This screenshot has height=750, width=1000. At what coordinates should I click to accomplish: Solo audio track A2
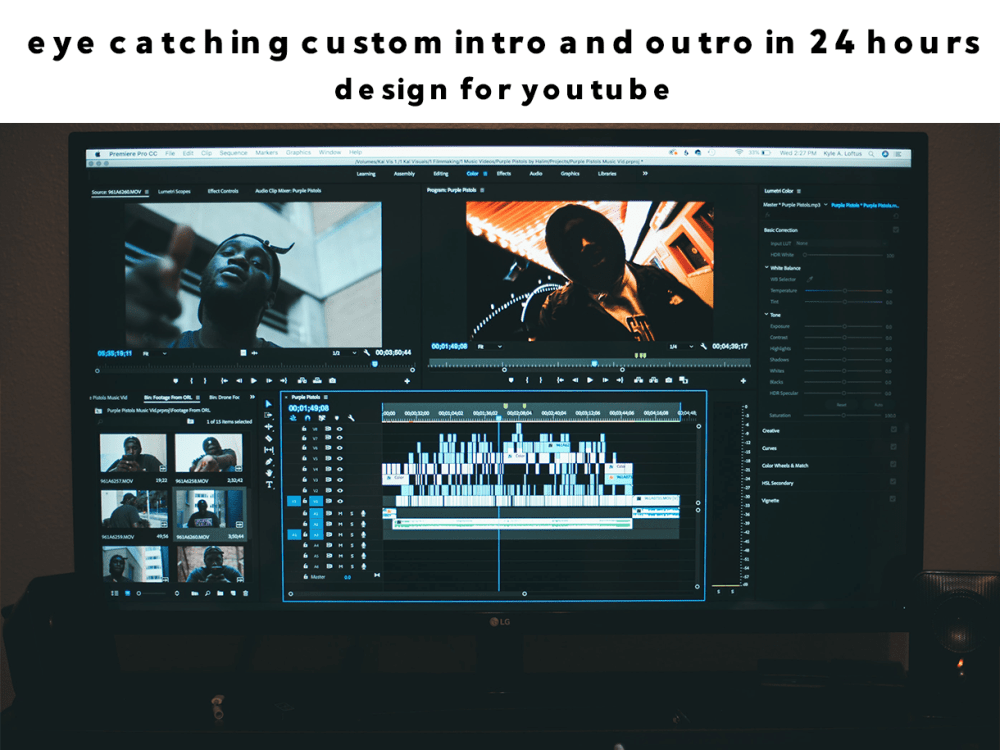point(351,524)
